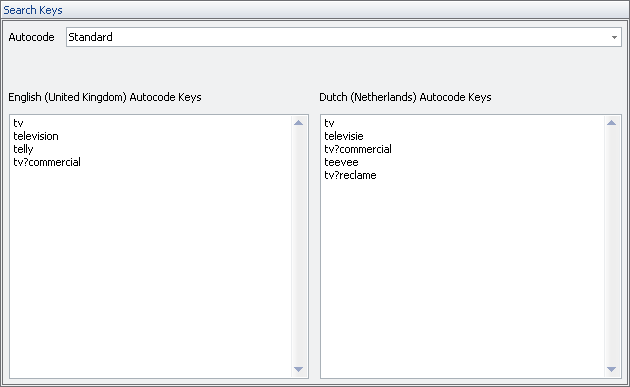The height and width of the screenshot is (387, 630).
Task: Select 'tv?reclame' in Dutch keys list
Action: click(350, 175)
